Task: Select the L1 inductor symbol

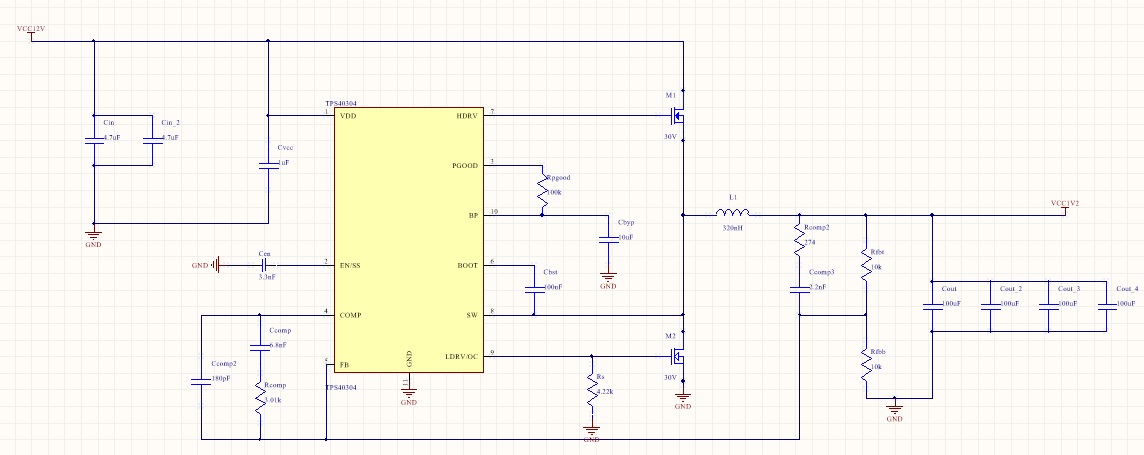Action: click(x=732, y=212)
